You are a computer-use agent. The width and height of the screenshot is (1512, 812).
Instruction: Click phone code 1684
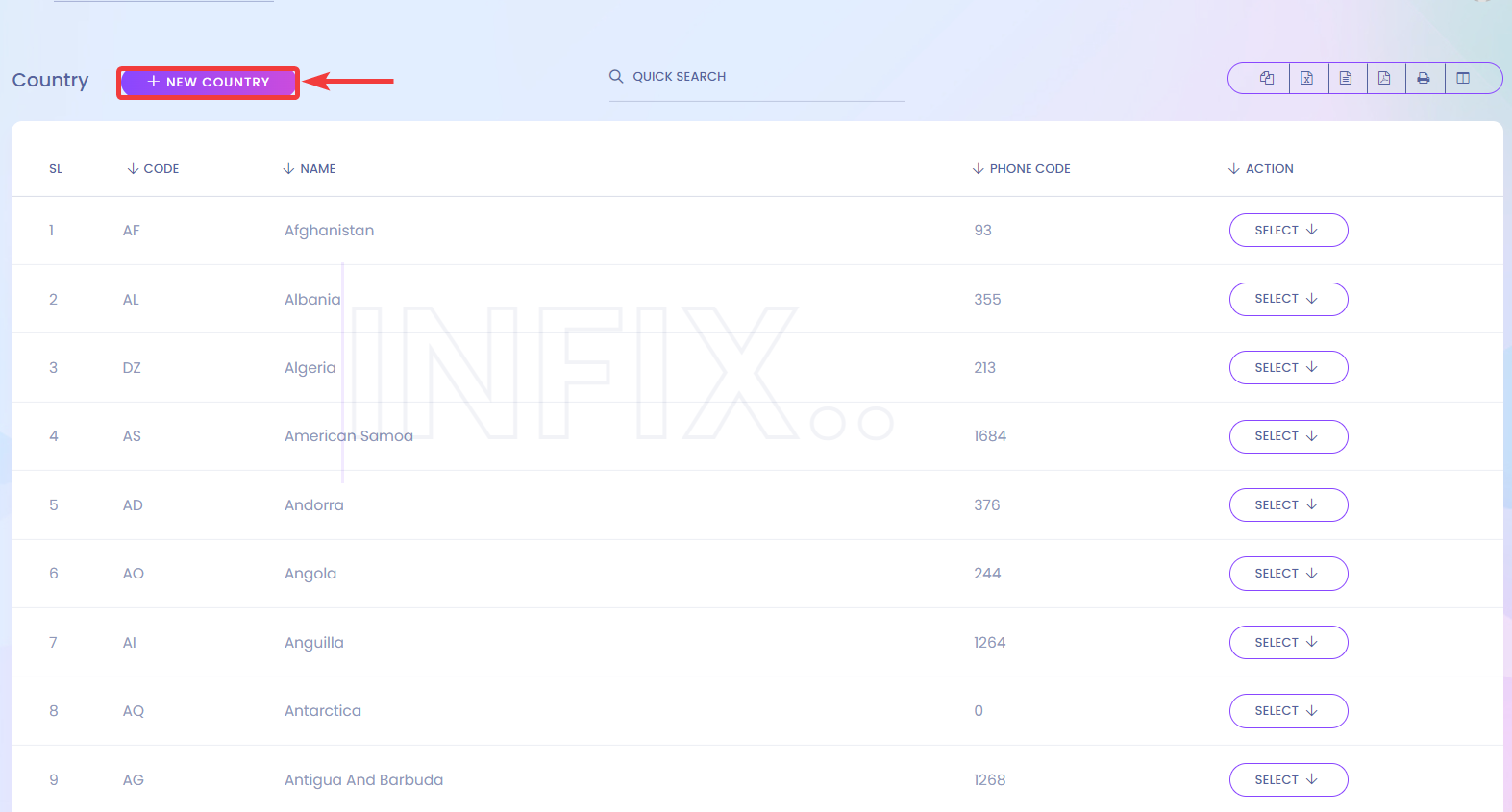coord(990,436)
